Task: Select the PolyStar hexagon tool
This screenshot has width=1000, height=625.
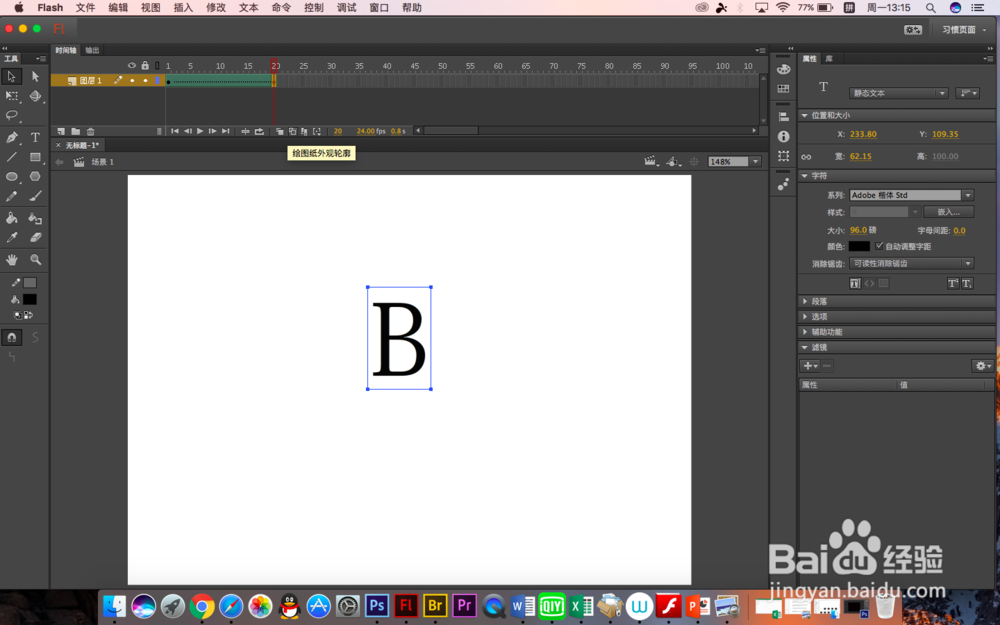Action: click(35, 177)
